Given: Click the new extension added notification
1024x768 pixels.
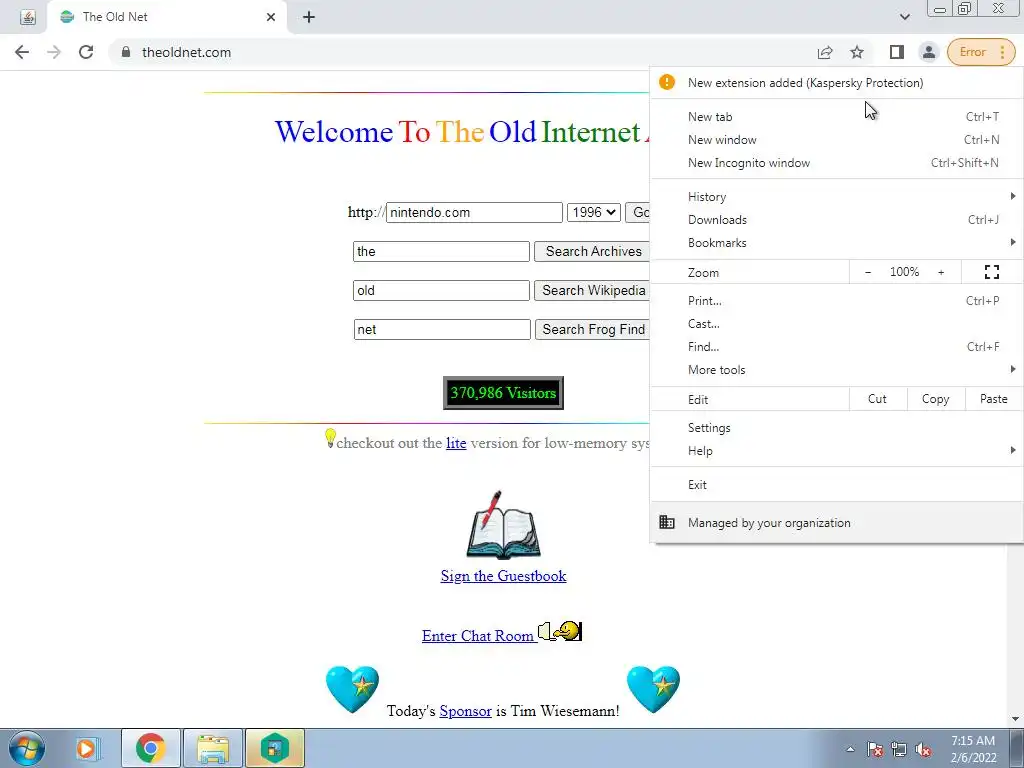Looking at the screenshot, I should point(837,83).
